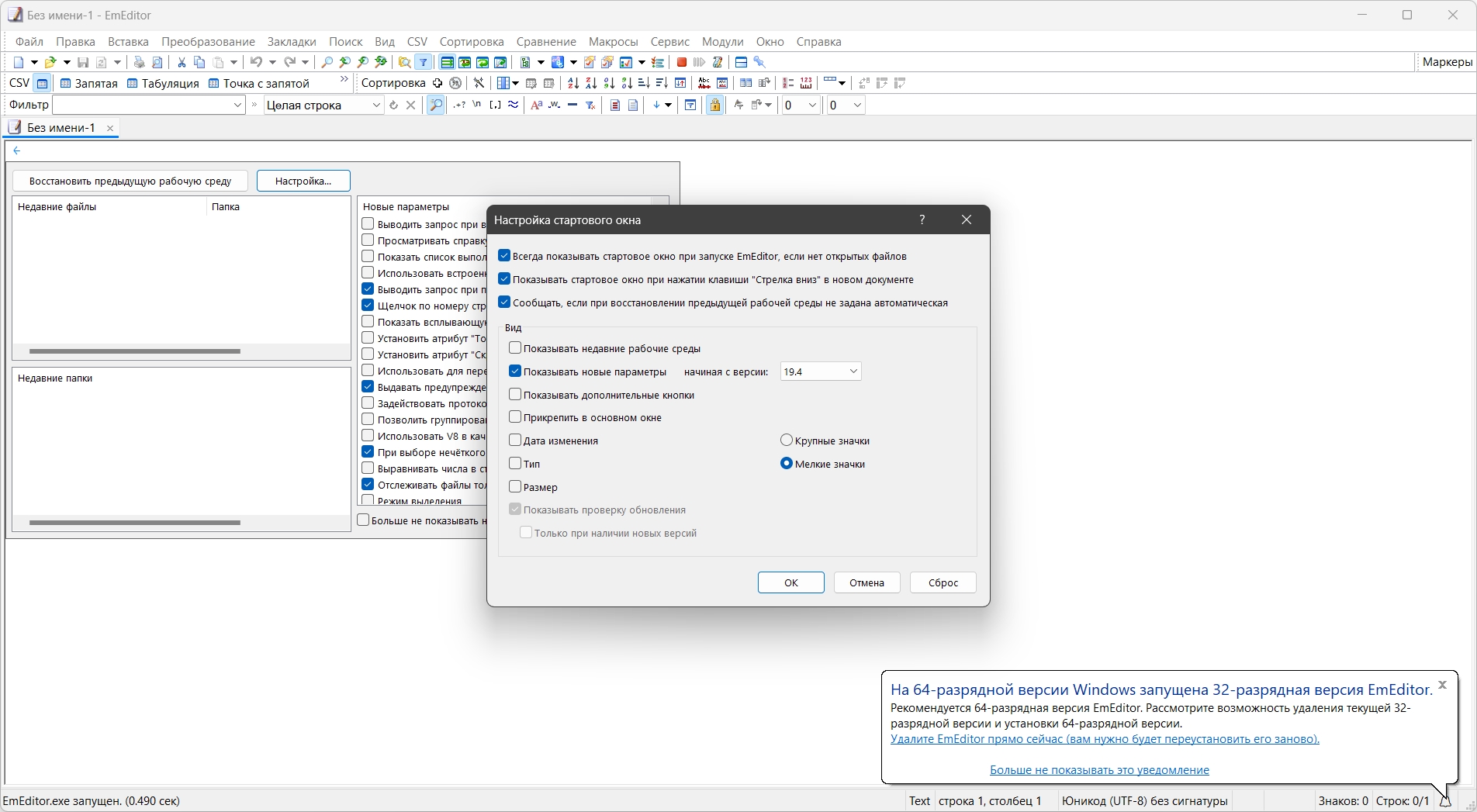The image size is (1477, 812).
Task: Click the Copy icon in toolbar
Action: pyautogui.click(x=199, y=62)
